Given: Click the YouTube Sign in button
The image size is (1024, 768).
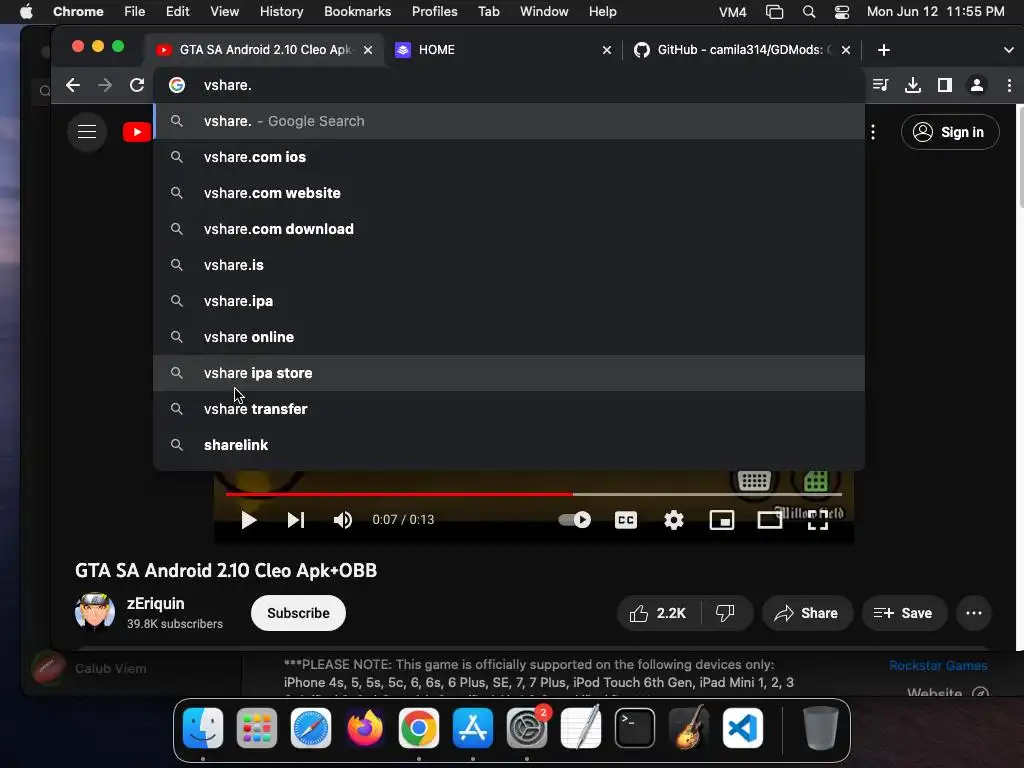Looking at the screenshot, I should click(x=950, y=132).
